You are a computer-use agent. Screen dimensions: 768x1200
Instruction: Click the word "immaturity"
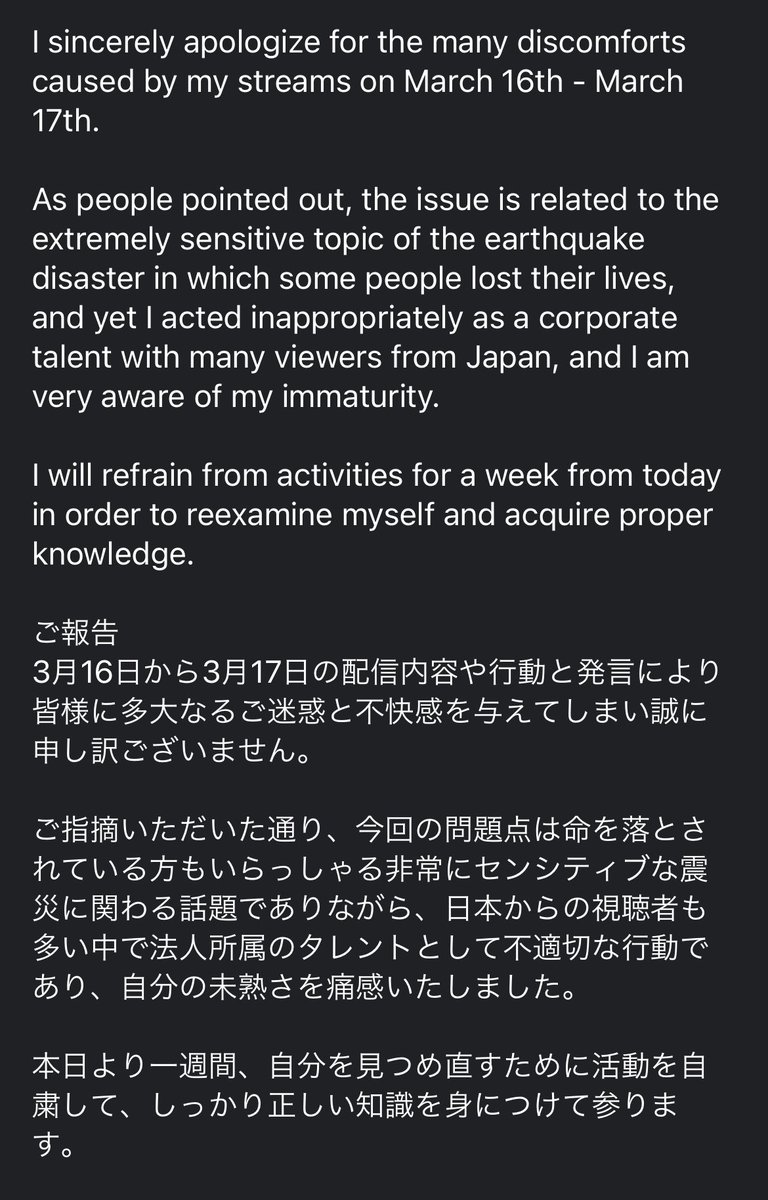(x=354, y=392)
